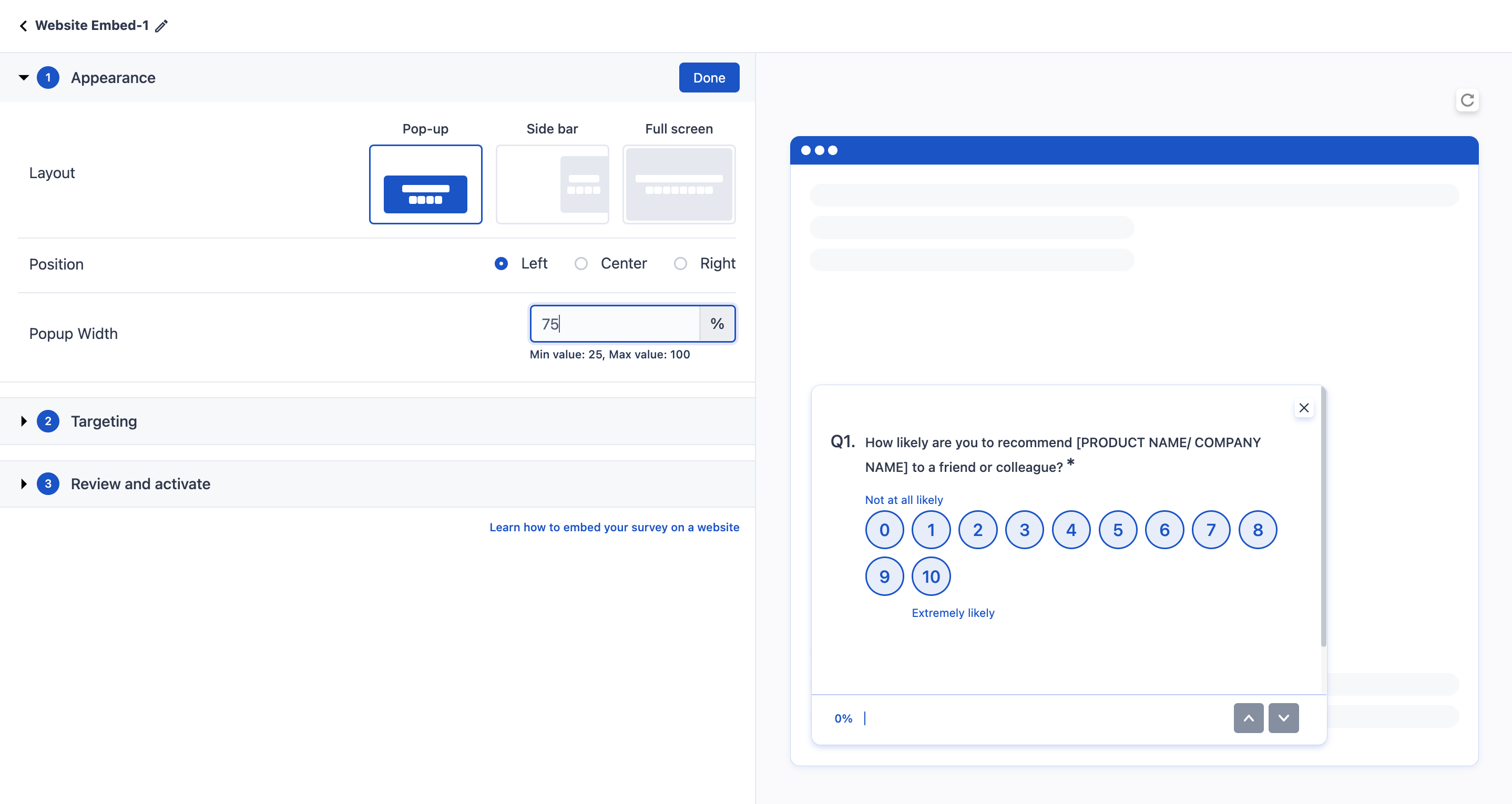Choose rating 7 in the survey
The width and height of the screenshot is (1512, 804).
(x=1211, y=530)
